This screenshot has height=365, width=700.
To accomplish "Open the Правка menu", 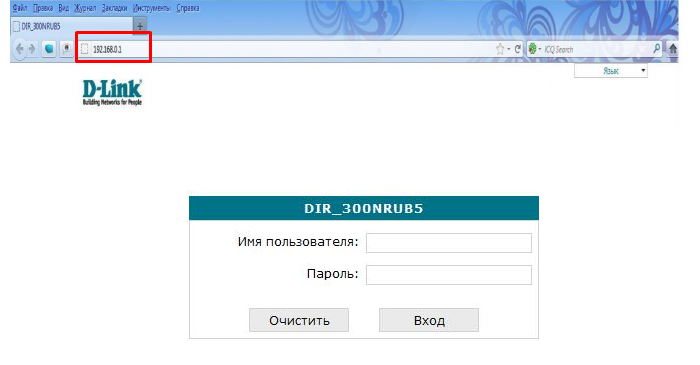I will 43,8.
